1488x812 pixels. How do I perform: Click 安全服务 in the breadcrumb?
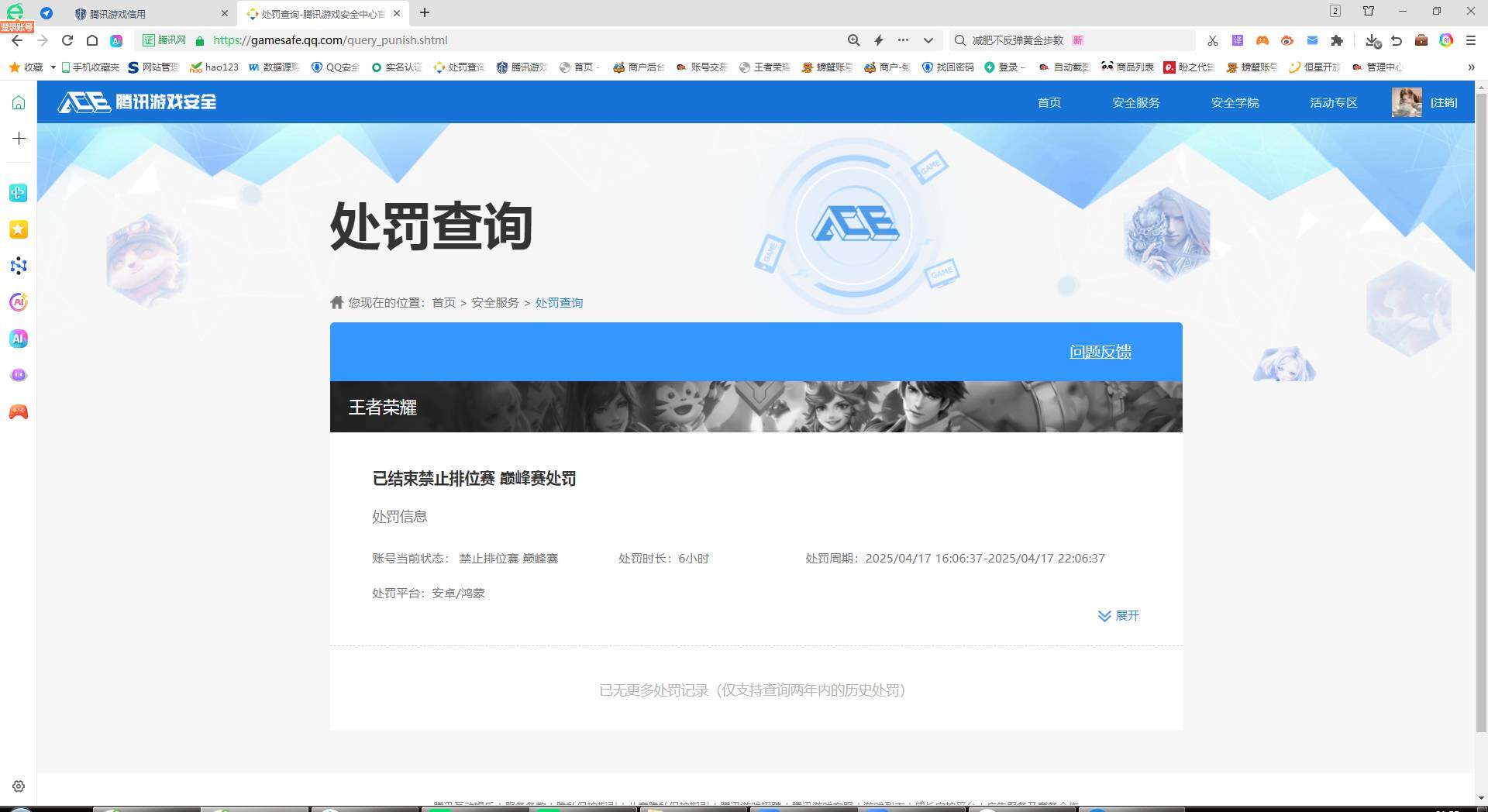click(495, 303)
